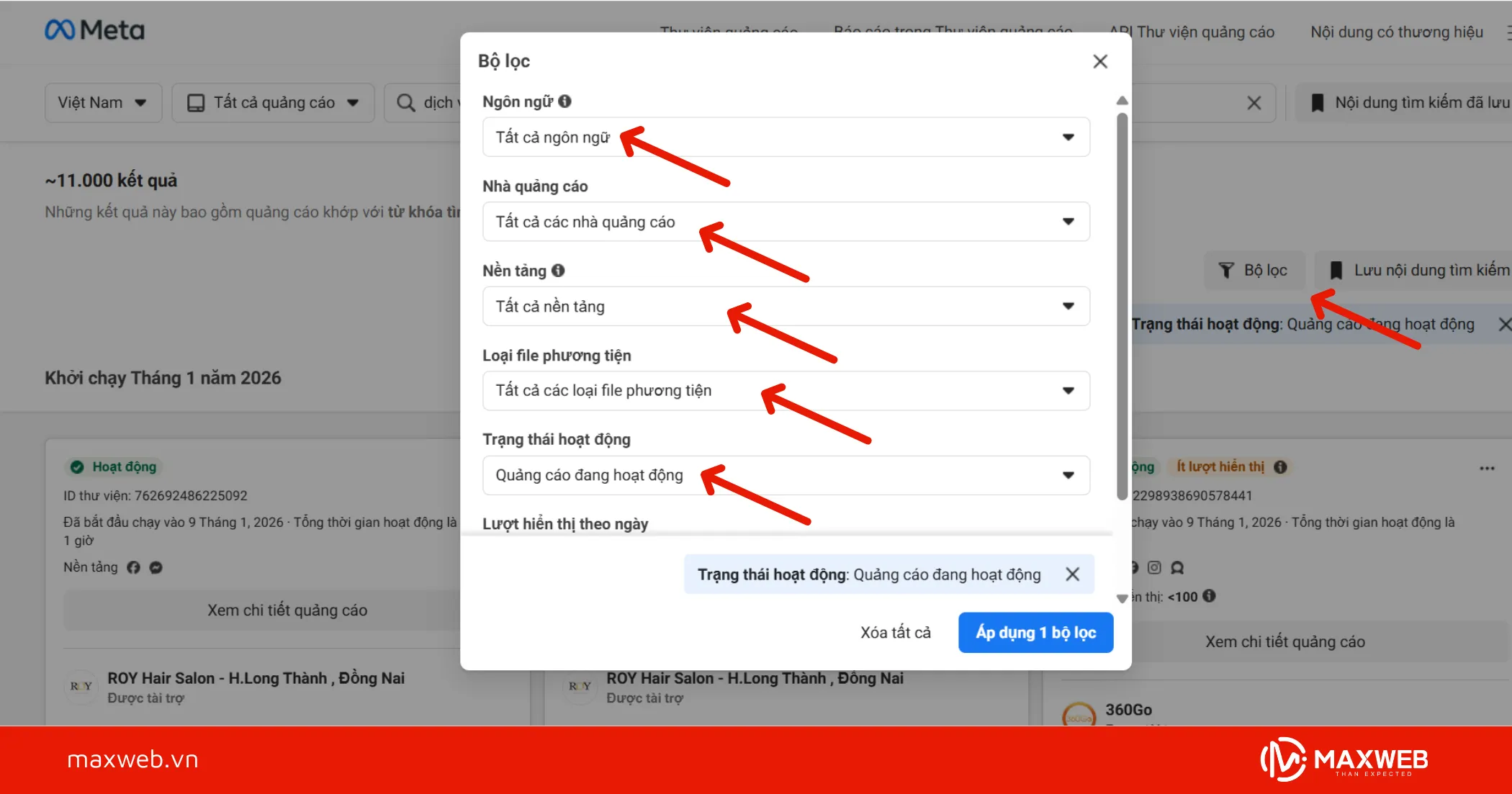1512x794 pixels.
Task: Click info icon next to Ngôn ngữ
Action: [565, 101]
